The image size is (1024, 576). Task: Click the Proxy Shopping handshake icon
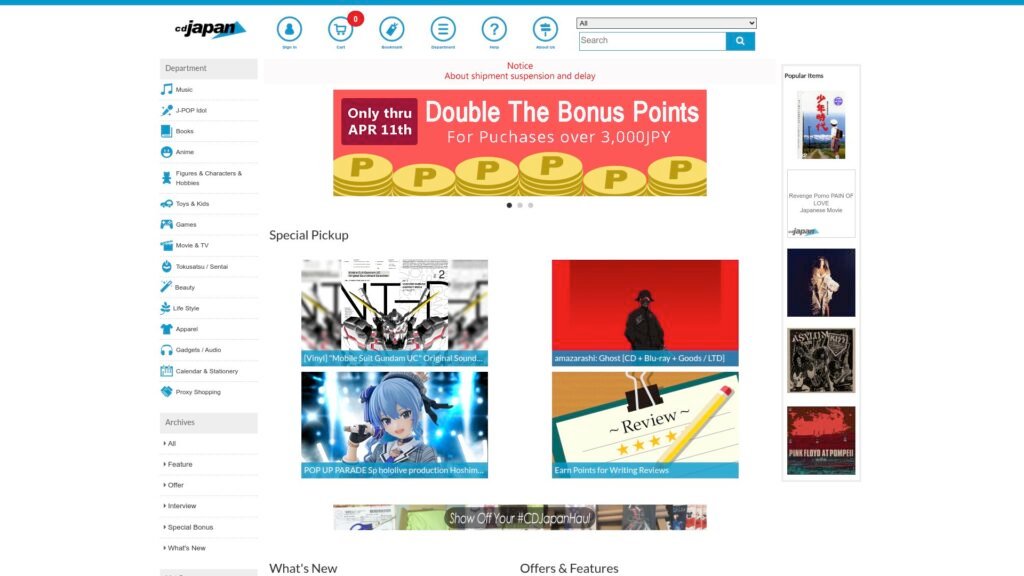[x=167, y=392]
